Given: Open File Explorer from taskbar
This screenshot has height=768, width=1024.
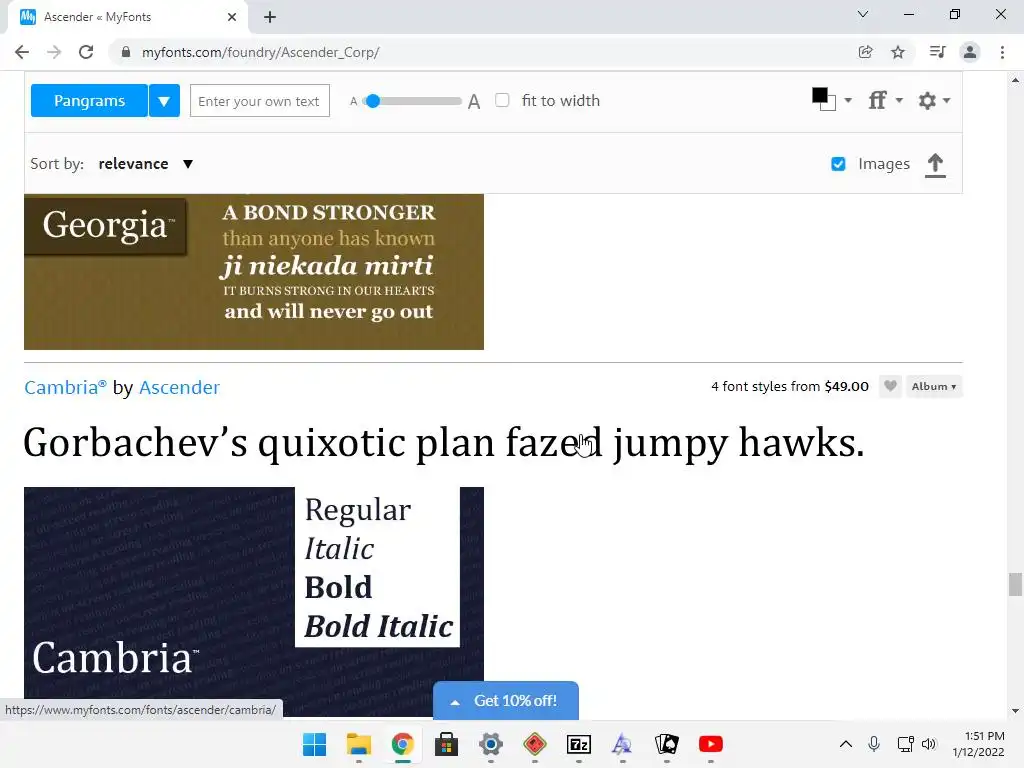Looking at the screenshot, I should tap(359, 744).
